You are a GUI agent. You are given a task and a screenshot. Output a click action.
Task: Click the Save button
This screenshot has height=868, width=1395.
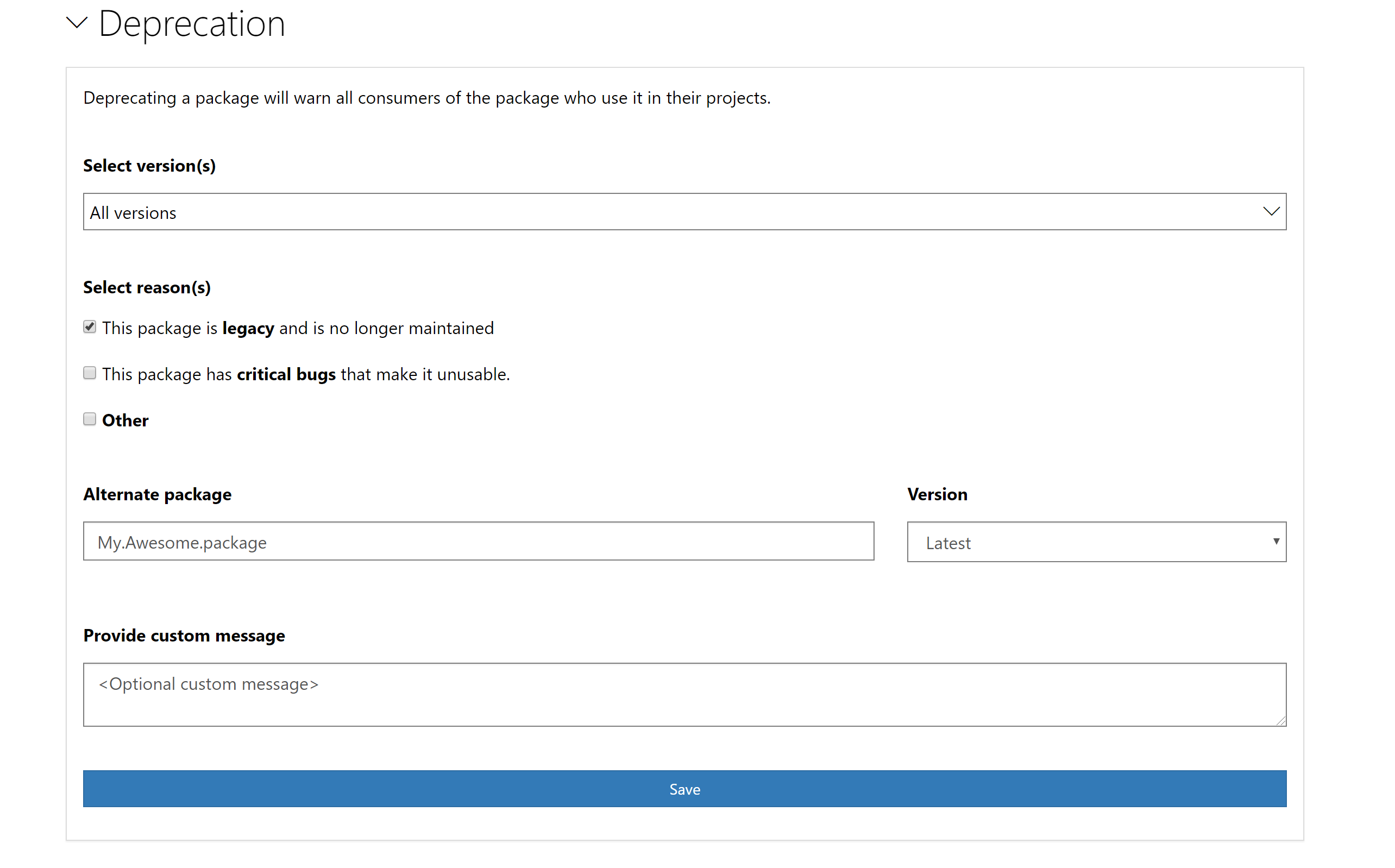click(684, 789)
